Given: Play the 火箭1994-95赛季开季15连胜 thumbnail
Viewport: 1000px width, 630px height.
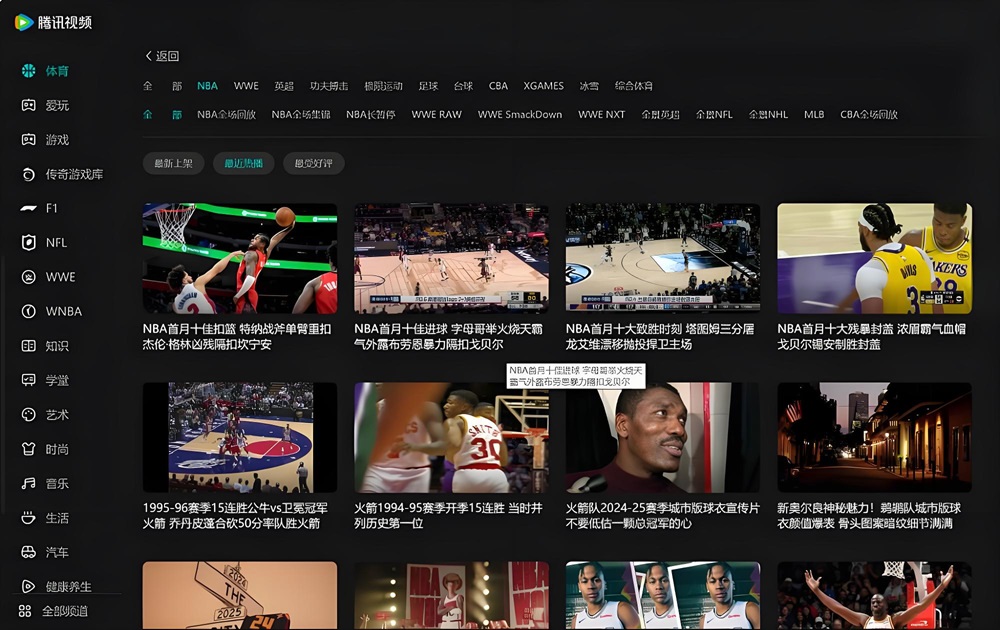Looking at the screenshot, I should (x=452, y=437).
